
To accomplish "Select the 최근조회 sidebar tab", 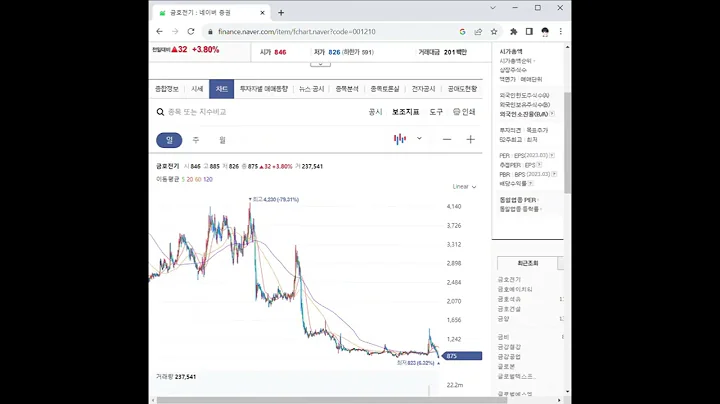I will pos(528,264).
